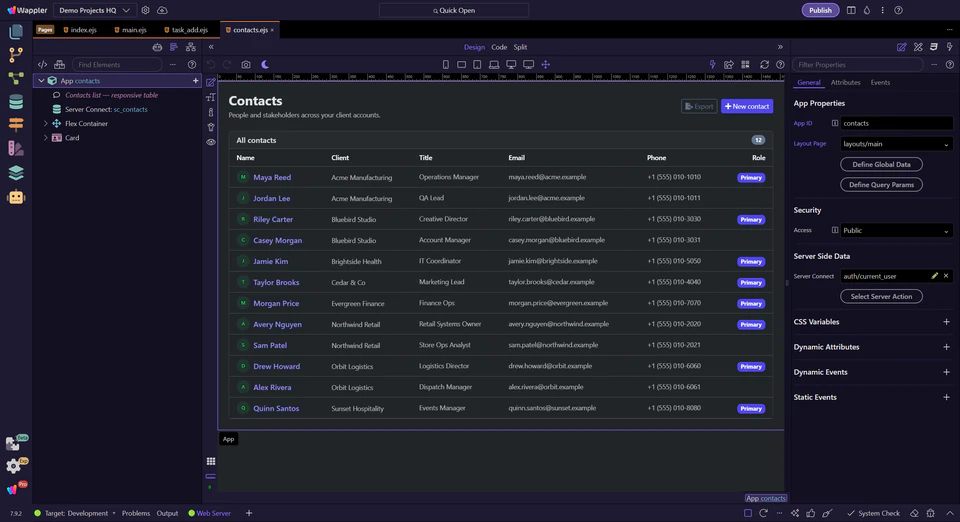Open the AI robot assistant sidebar icon
Image resolution: width=960 pixels, height=522 pixels.
tap(16, 197)
